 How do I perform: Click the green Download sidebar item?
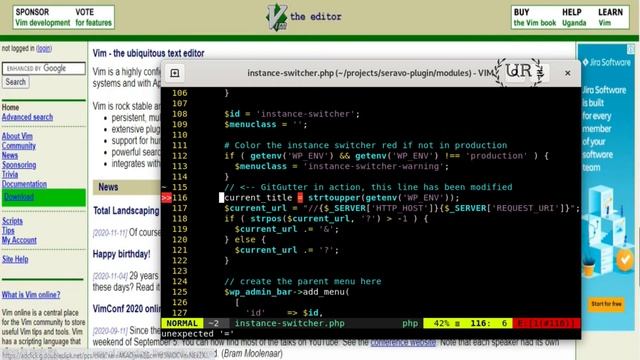44,197
